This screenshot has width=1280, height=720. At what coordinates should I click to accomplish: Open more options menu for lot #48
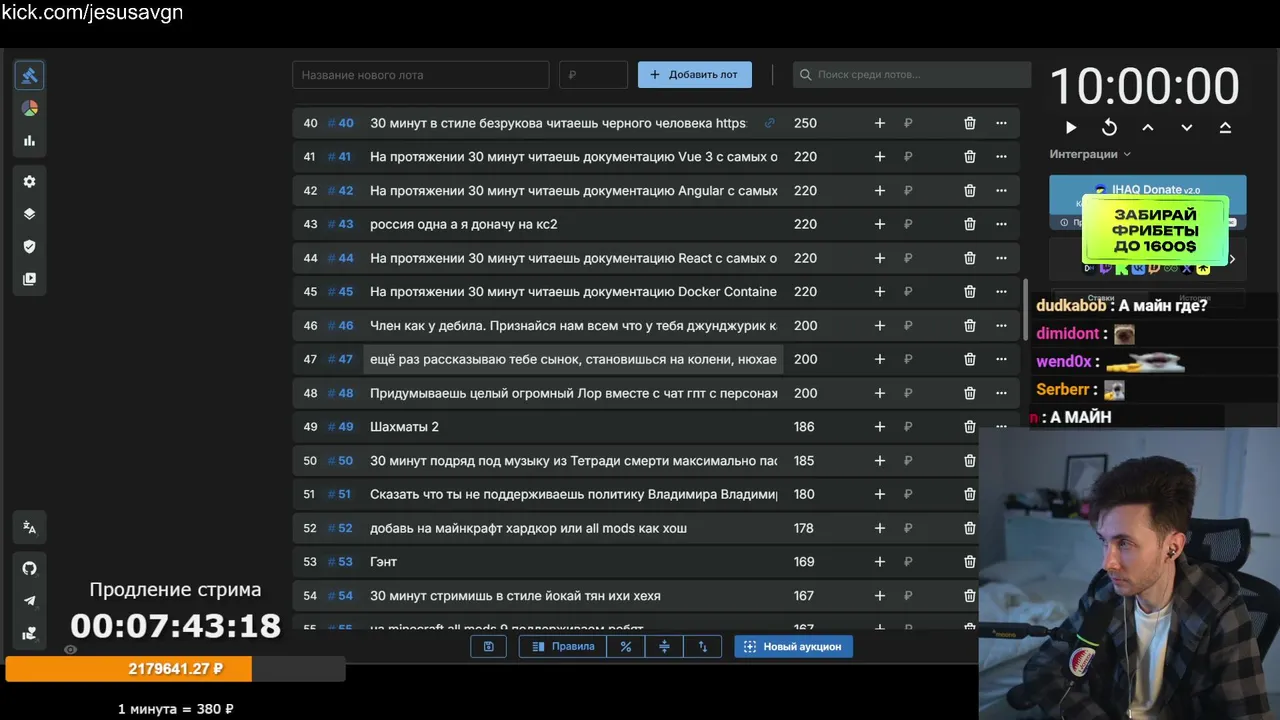click(1001, 393)
